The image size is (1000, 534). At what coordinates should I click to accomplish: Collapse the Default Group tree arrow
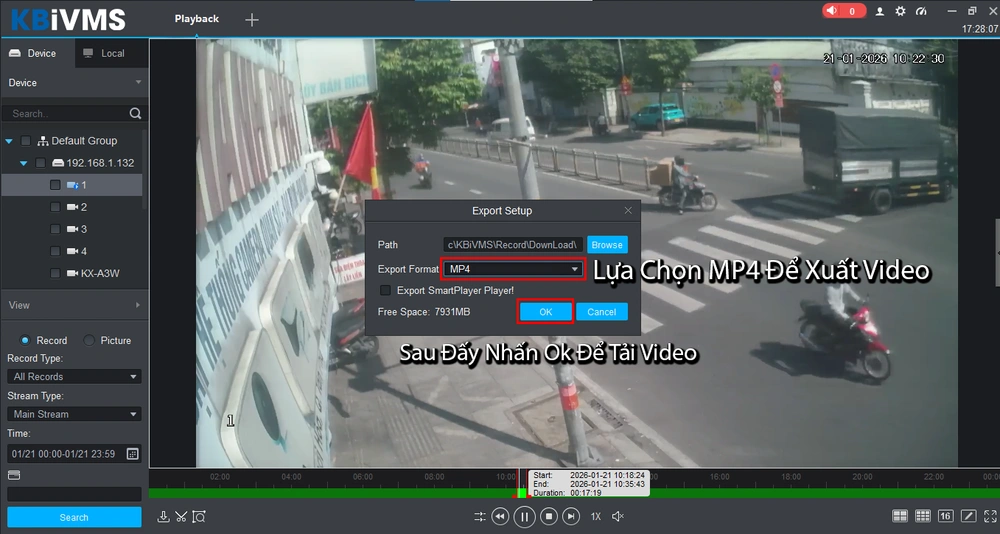9,141
